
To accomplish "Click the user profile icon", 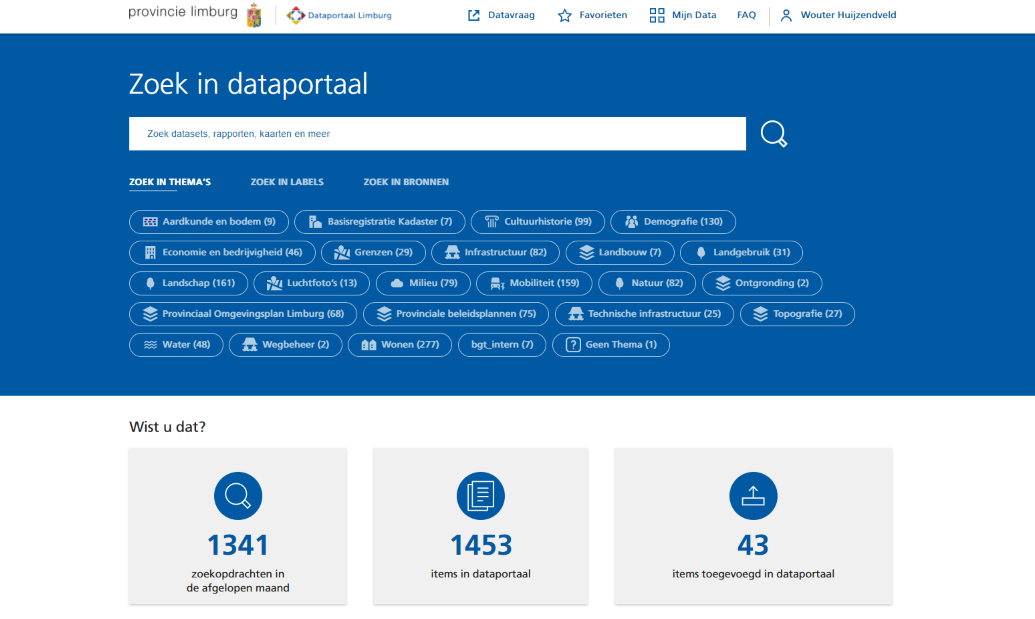I will pos(787,16).
